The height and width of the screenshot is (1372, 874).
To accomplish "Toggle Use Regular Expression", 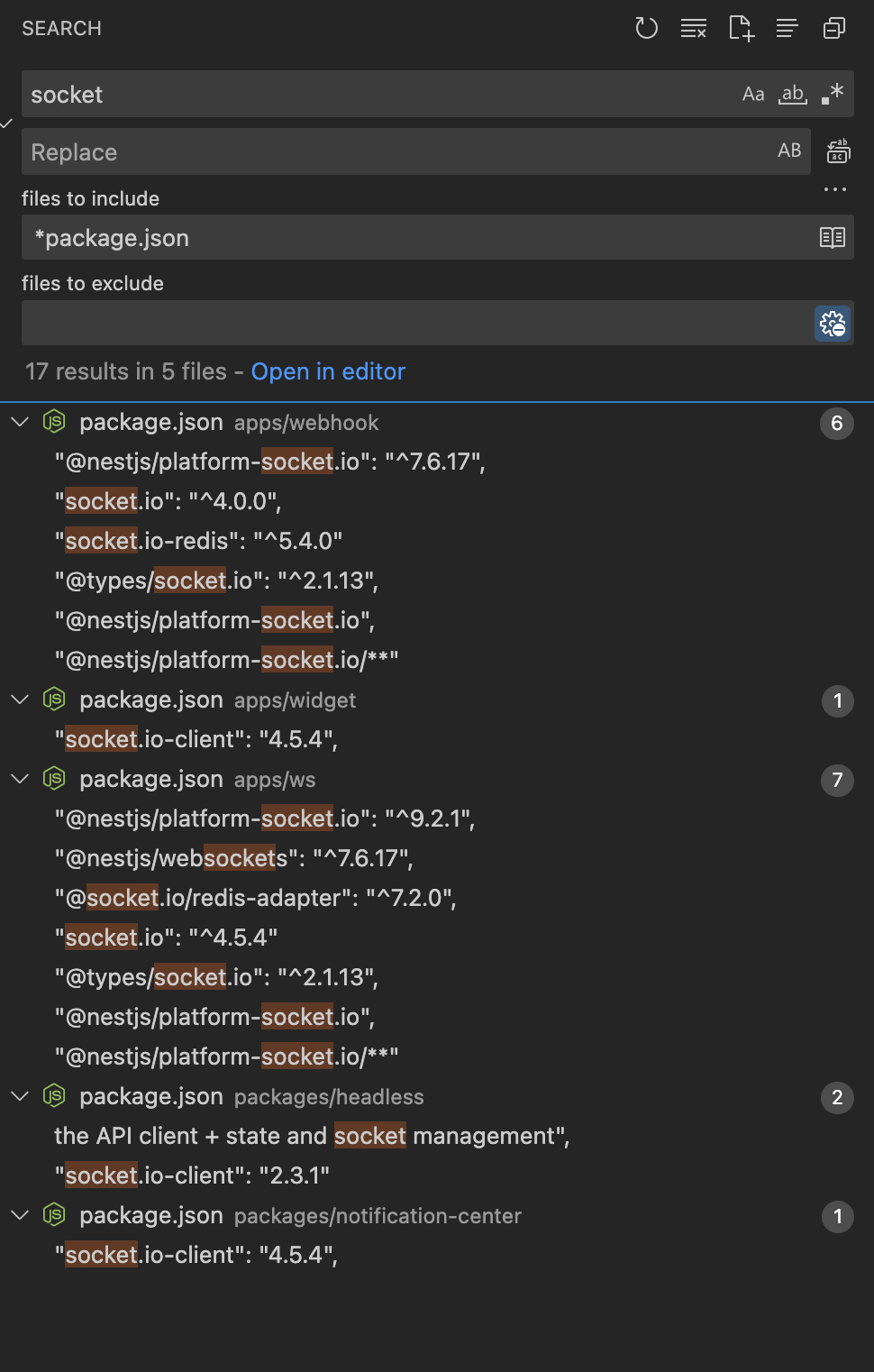I will pyautogui.click(x=831, y=93).
